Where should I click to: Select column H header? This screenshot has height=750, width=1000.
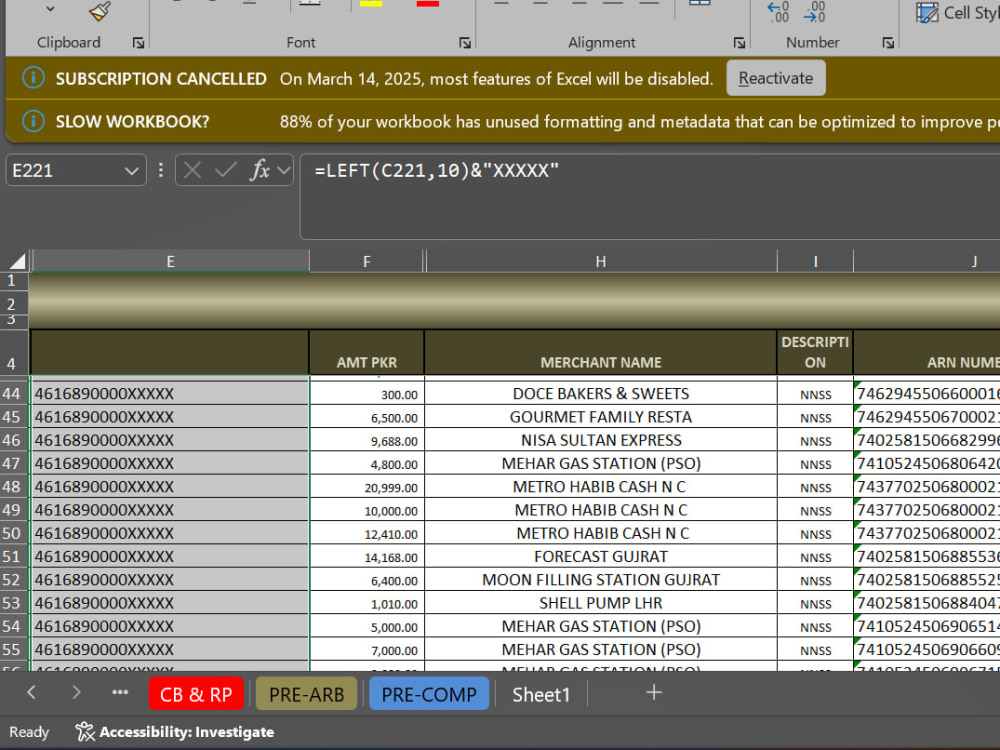(601, 261)
